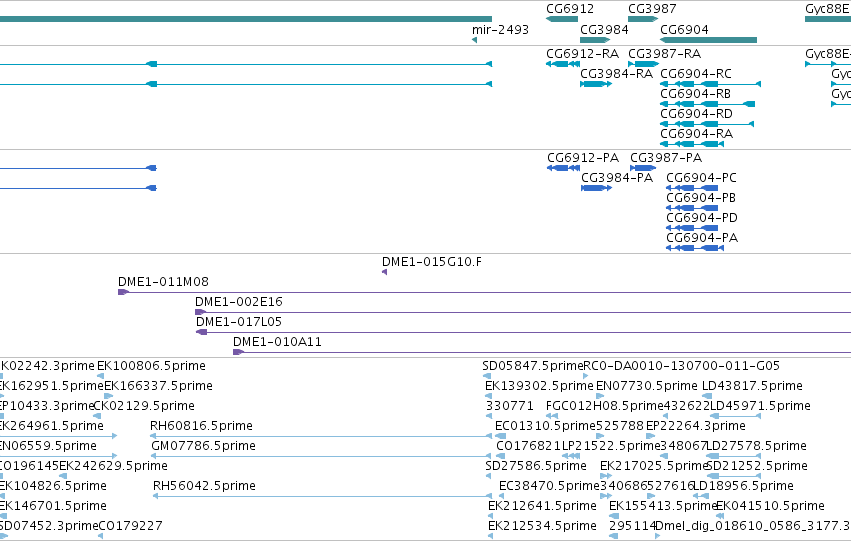Screen dimensions: 851x541
Task: Open the DME1-002E16 clone label
Action: pos(239,302)
